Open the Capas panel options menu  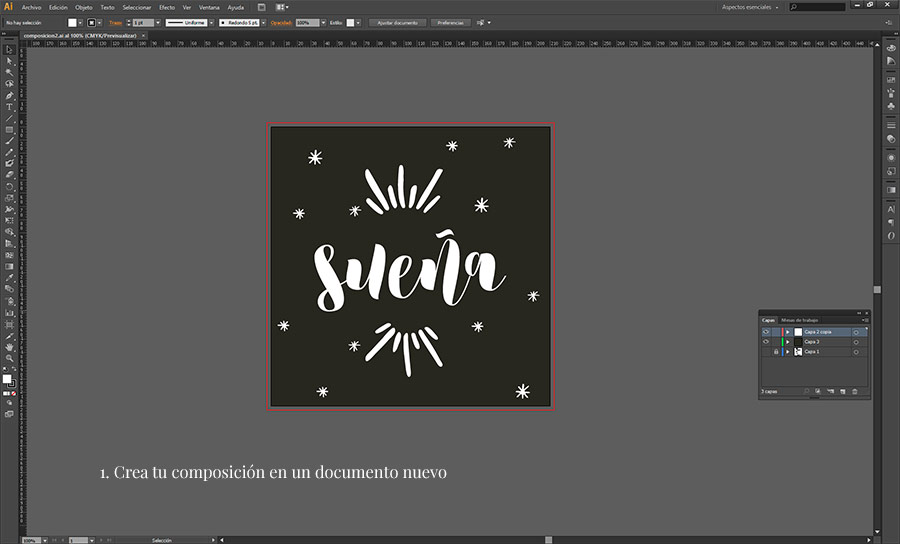click(x=865, y=320)
